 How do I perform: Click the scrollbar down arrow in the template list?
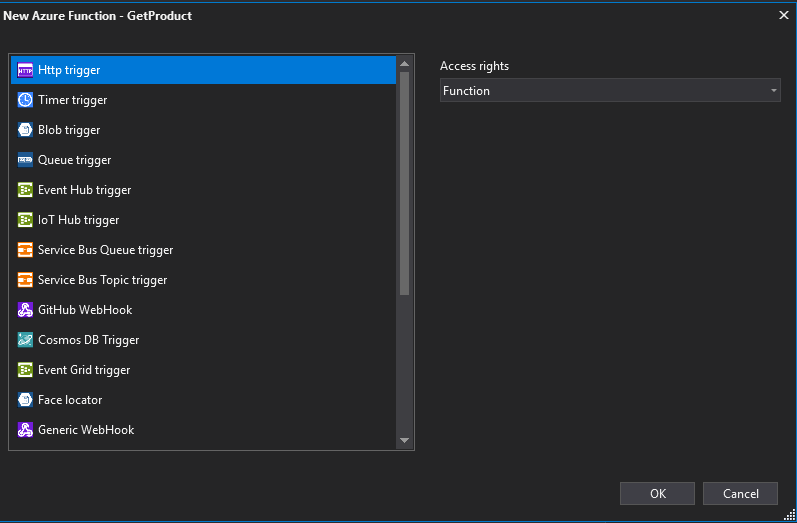(405, 441)
